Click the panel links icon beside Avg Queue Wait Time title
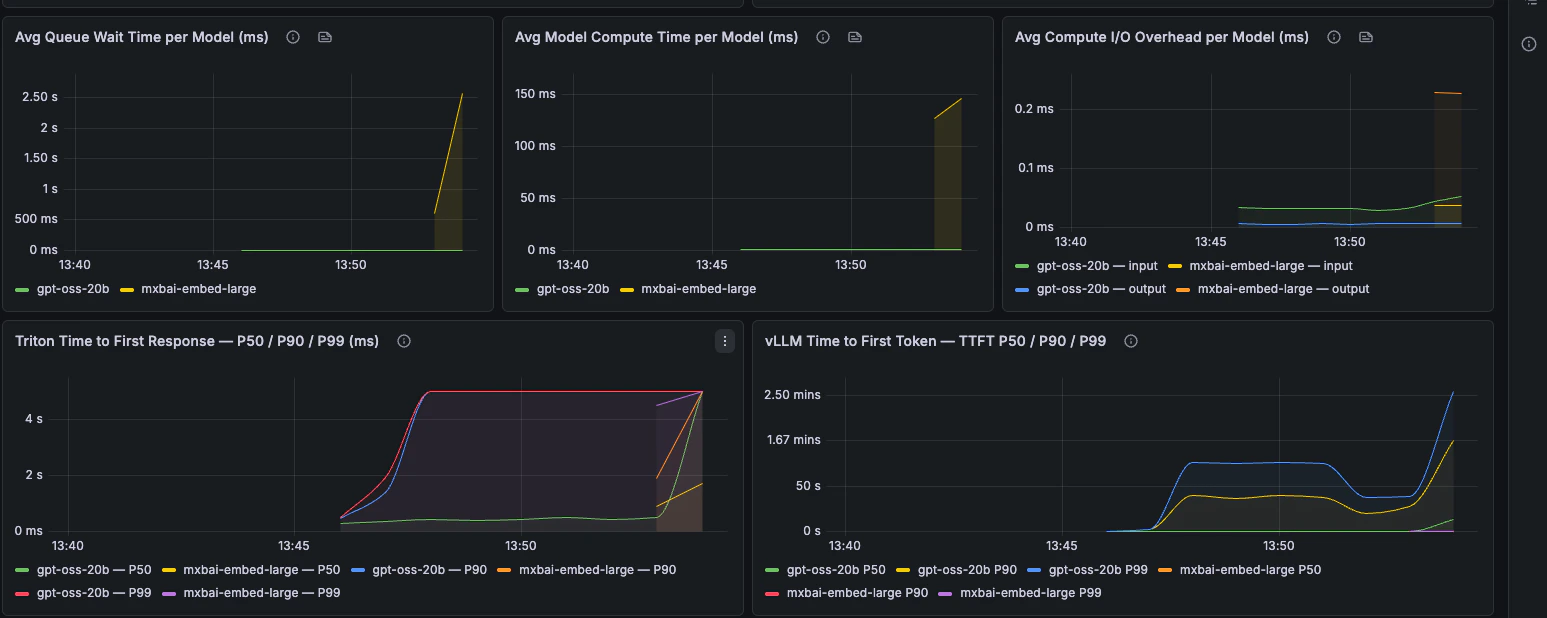Screen dimensions: 1547x618 tap(324, 36)
